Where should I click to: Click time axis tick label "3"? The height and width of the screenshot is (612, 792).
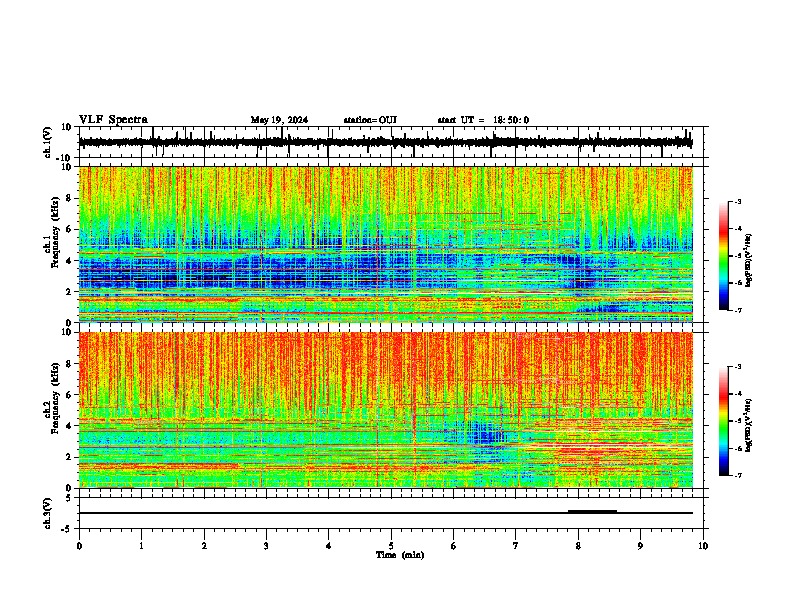pyautogui.click(x=266, y=546)
